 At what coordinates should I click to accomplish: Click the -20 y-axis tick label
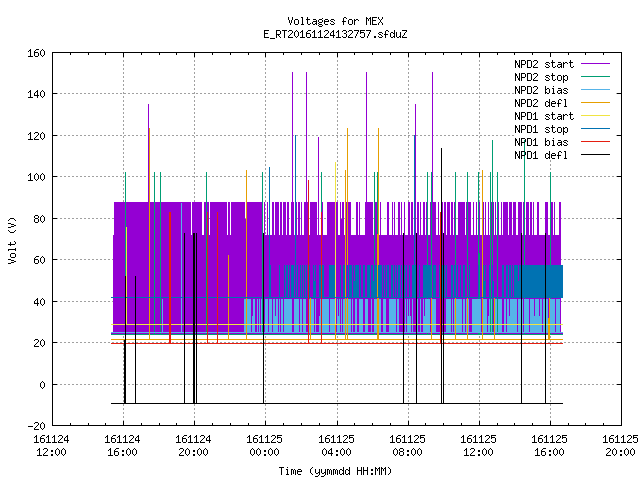[36, 426]
